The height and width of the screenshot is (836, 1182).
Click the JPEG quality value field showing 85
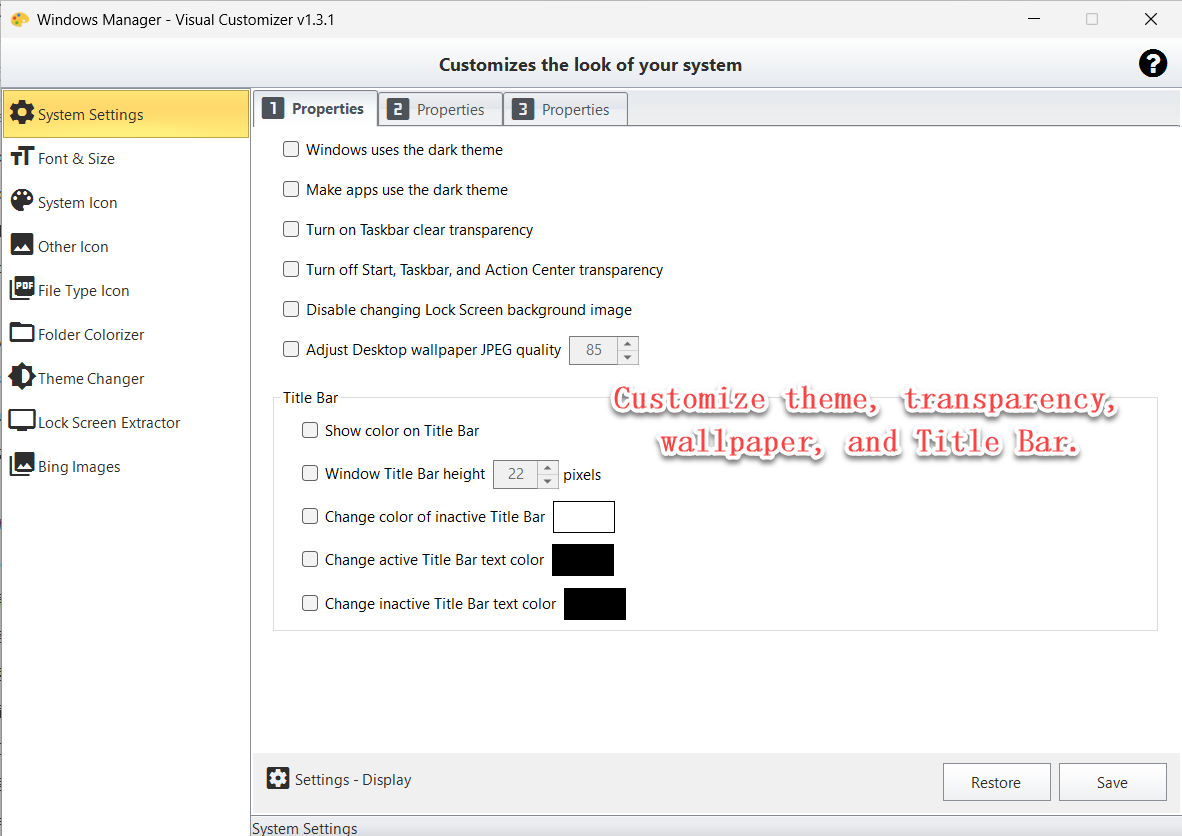(x=593, y=350)
